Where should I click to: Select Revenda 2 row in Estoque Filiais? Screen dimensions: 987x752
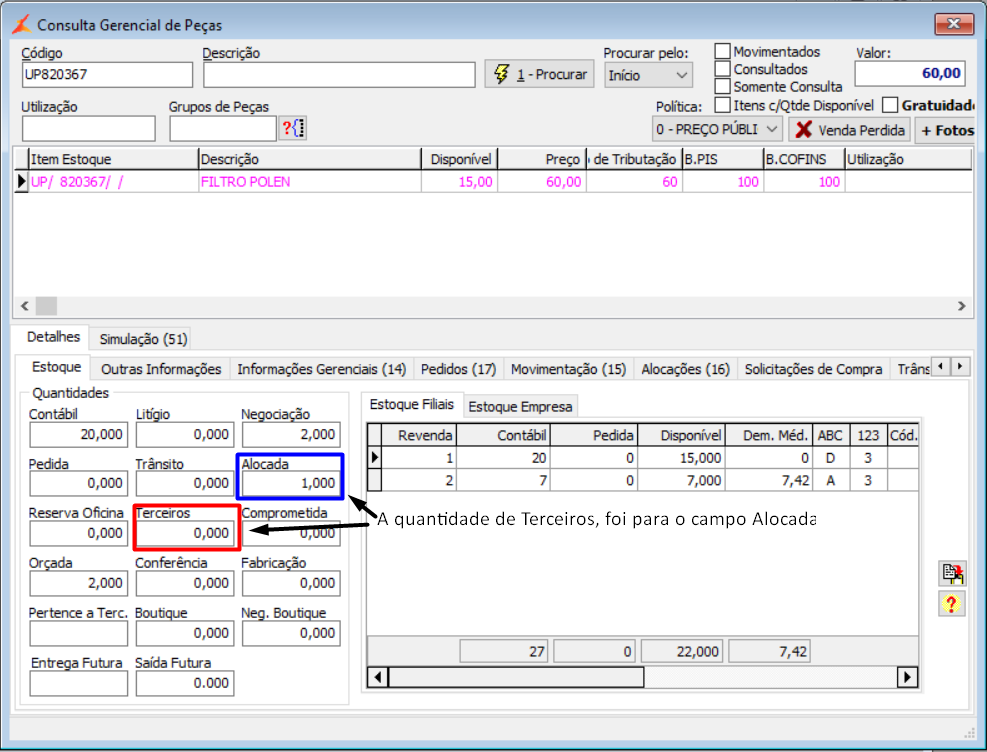[x=642, y=480]
